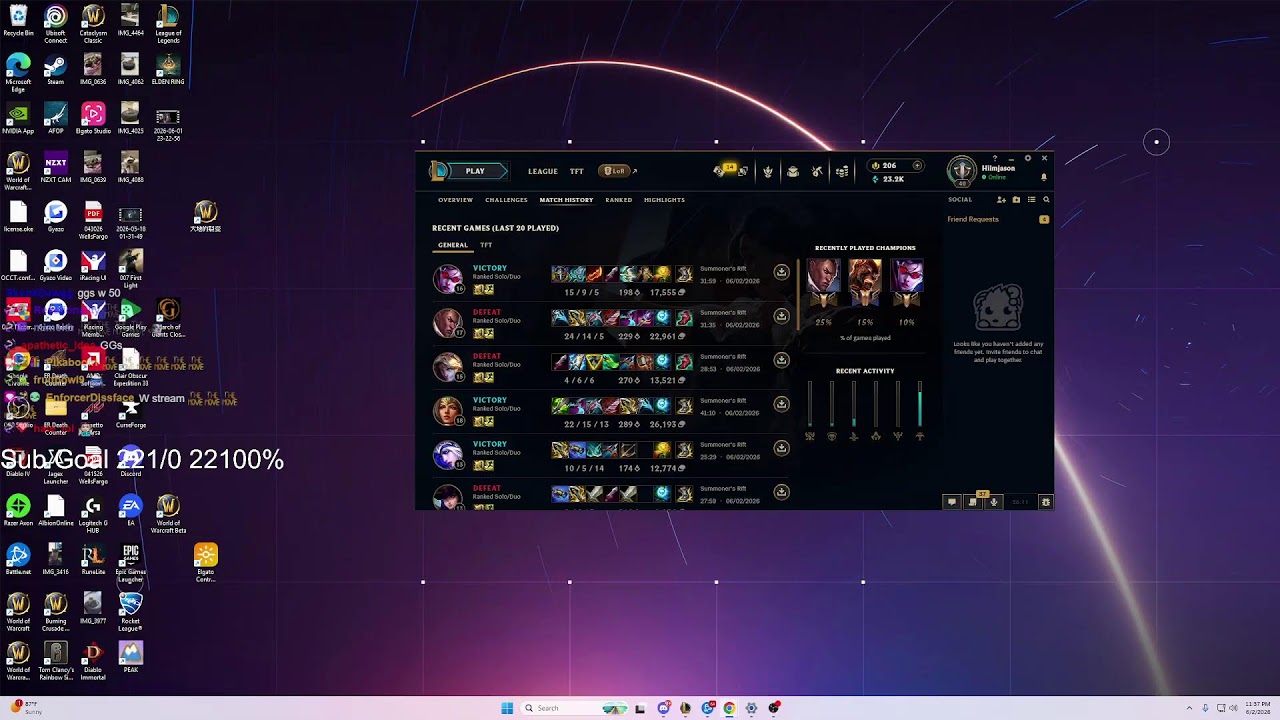Image resolution: width=1280 pixels, height=720 pixels.
Task: Open the chat bubble icon in the social footer
Action: pos(952,502)
